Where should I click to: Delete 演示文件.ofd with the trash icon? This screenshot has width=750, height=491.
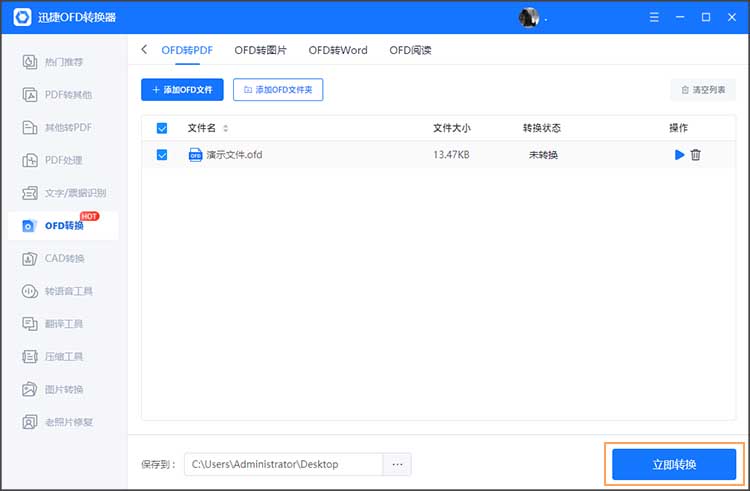pos(696,155)
